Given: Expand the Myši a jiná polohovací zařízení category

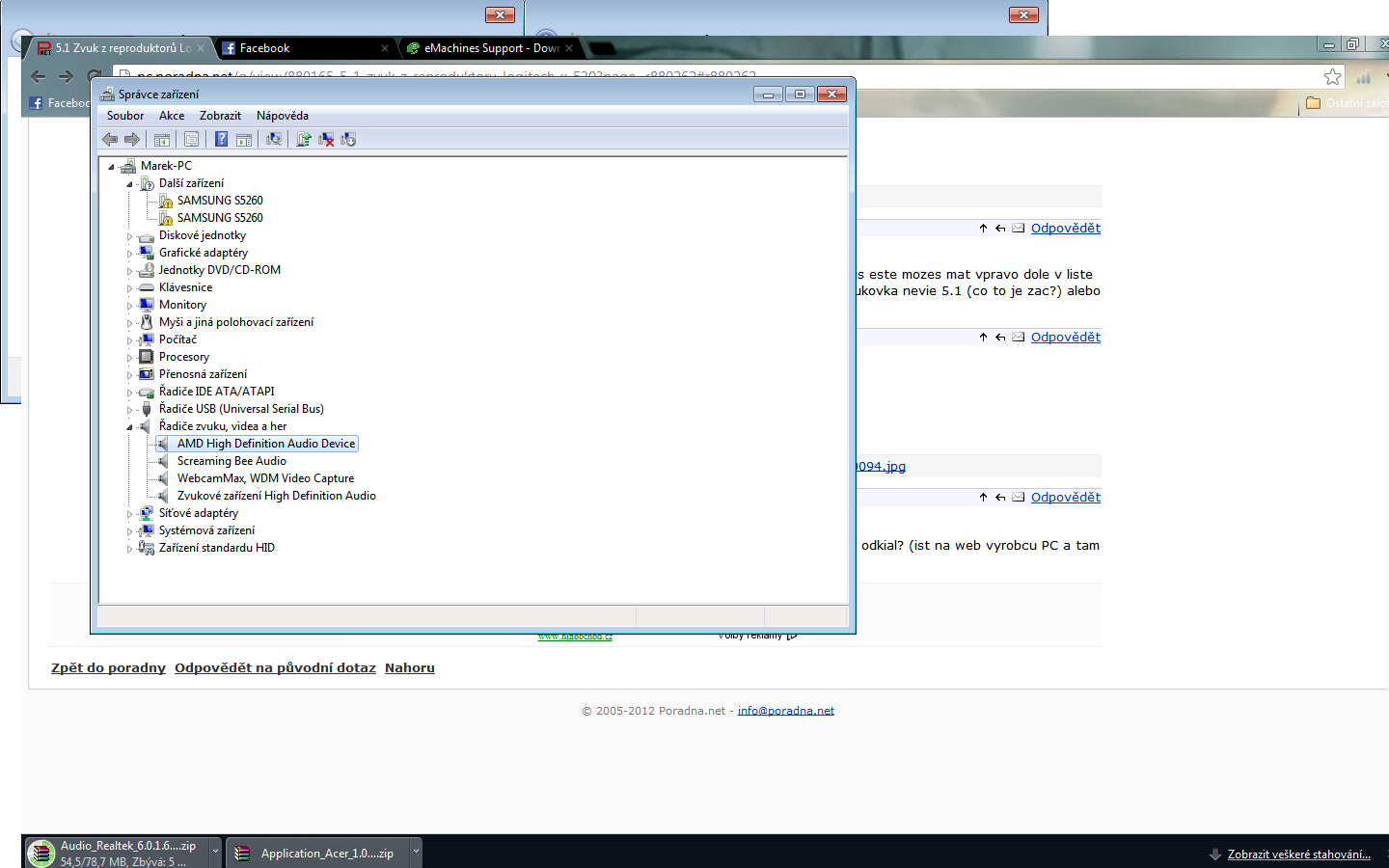Looking at the screenshot, I should [x=129, y=323].
